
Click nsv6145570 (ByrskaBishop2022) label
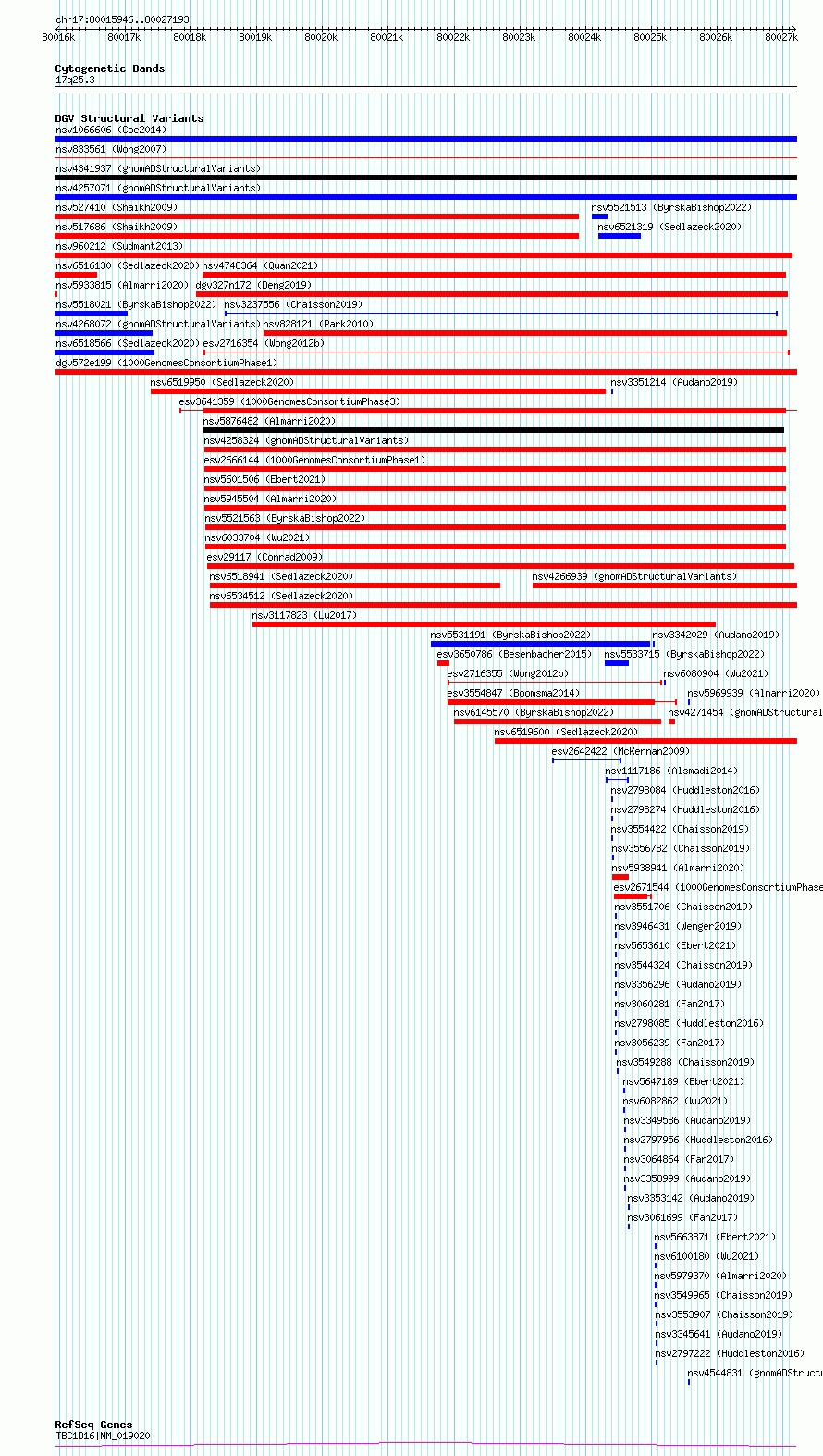(534, 712)
